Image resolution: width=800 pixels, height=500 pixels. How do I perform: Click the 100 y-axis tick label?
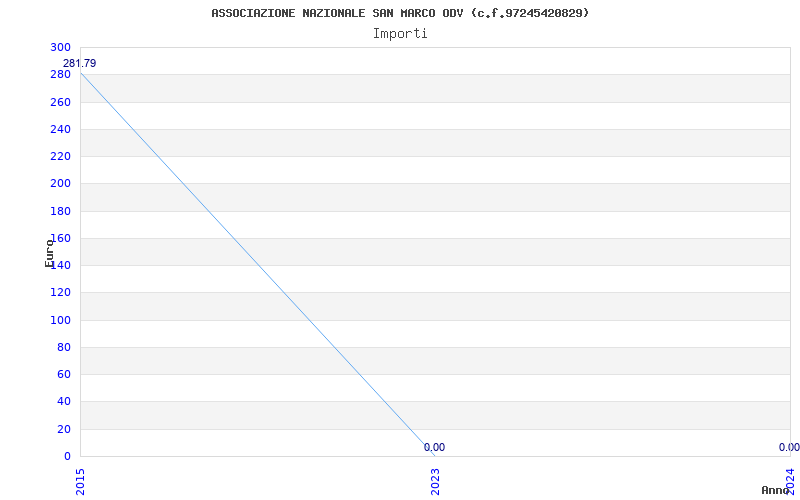point(60,320)
